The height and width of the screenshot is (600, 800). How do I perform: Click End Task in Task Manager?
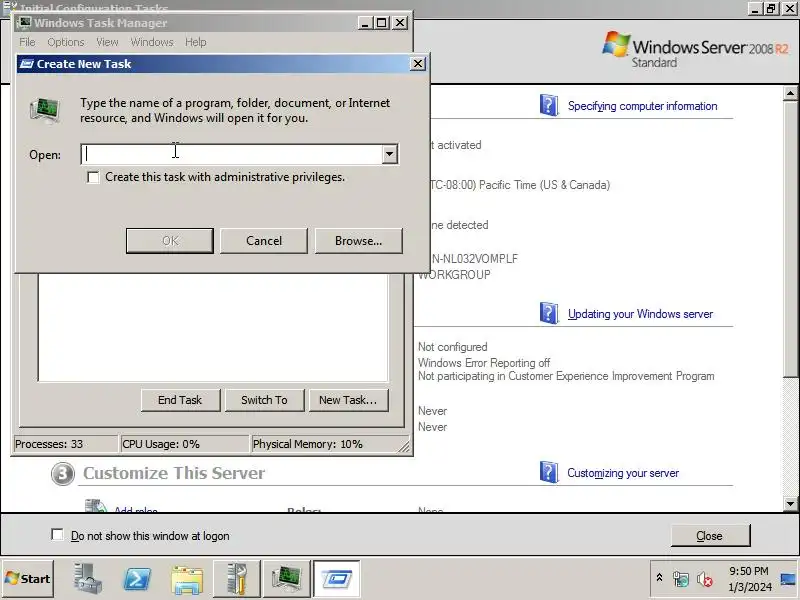180,400
